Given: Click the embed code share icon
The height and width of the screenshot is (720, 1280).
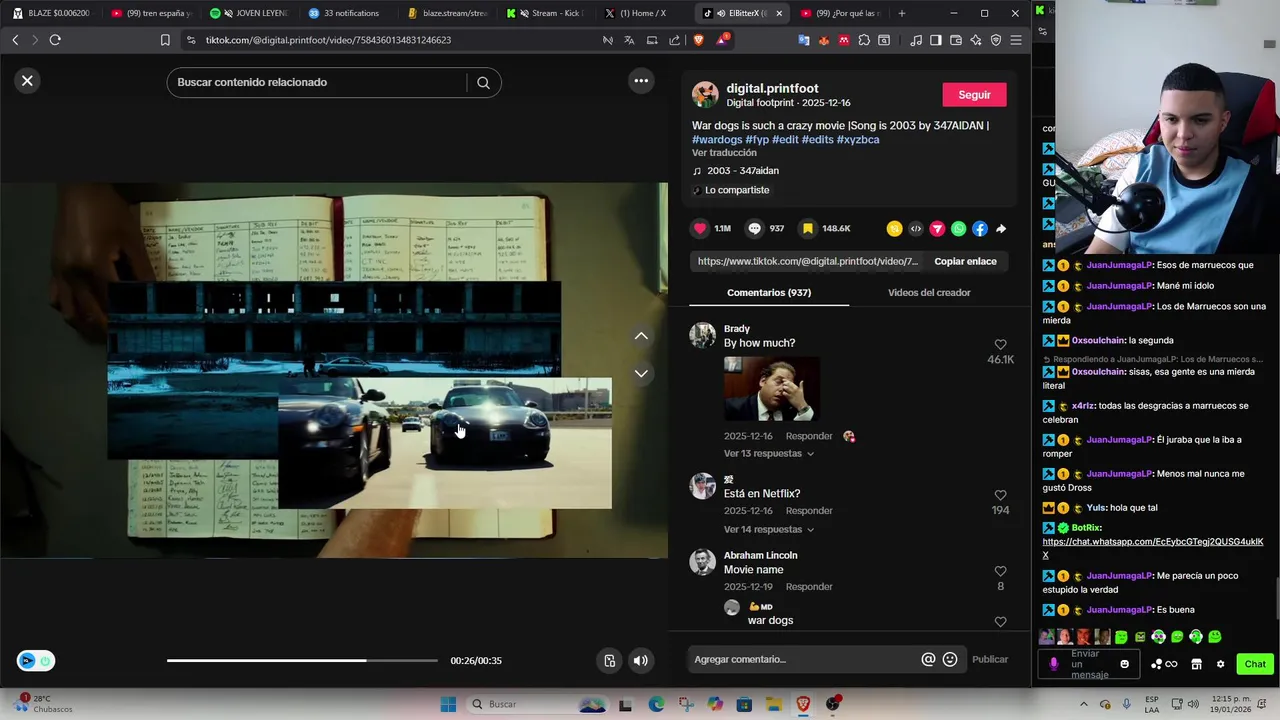Looking at the screenshot, I should 916,229.
